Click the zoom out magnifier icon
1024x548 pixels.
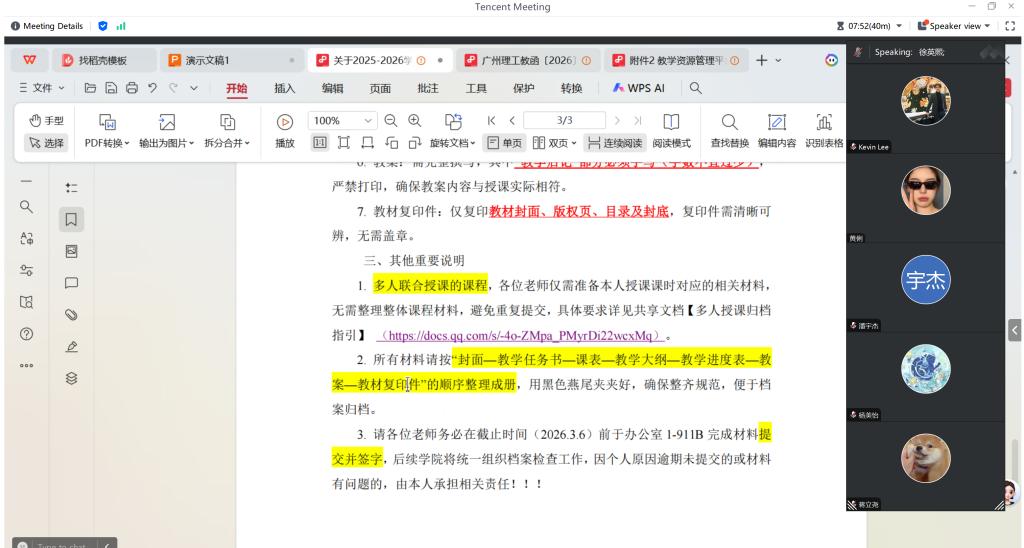pyautogui.click(x=390, y=121)
